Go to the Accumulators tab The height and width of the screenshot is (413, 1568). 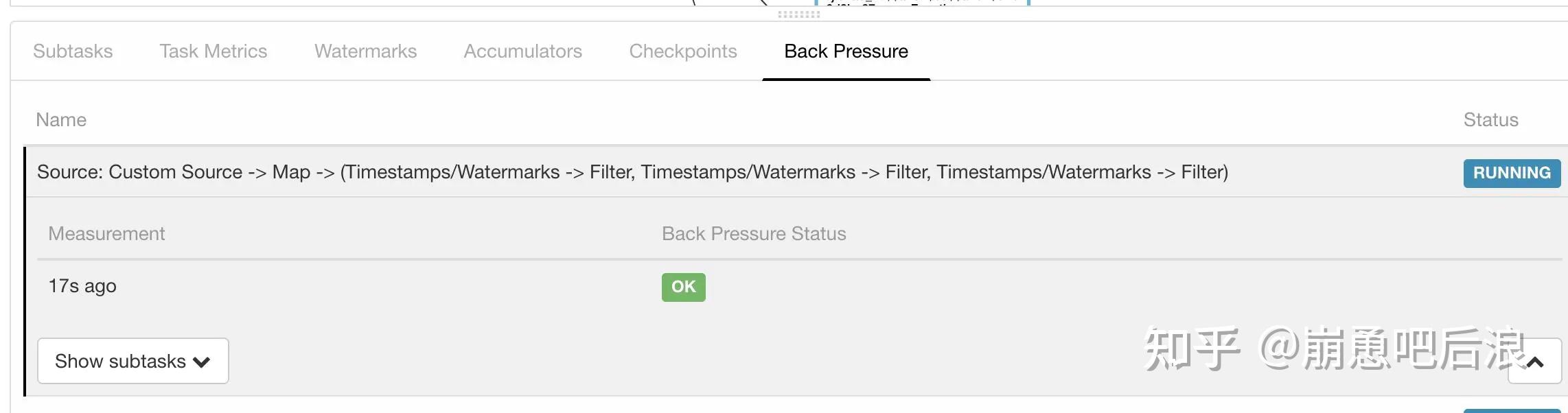tap(522, 51)
